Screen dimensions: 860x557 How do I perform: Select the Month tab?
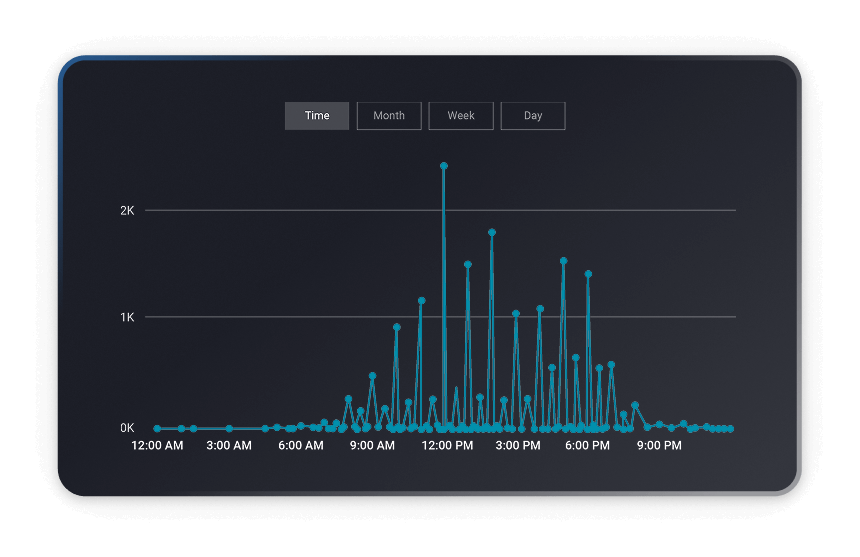coord(389,116)
